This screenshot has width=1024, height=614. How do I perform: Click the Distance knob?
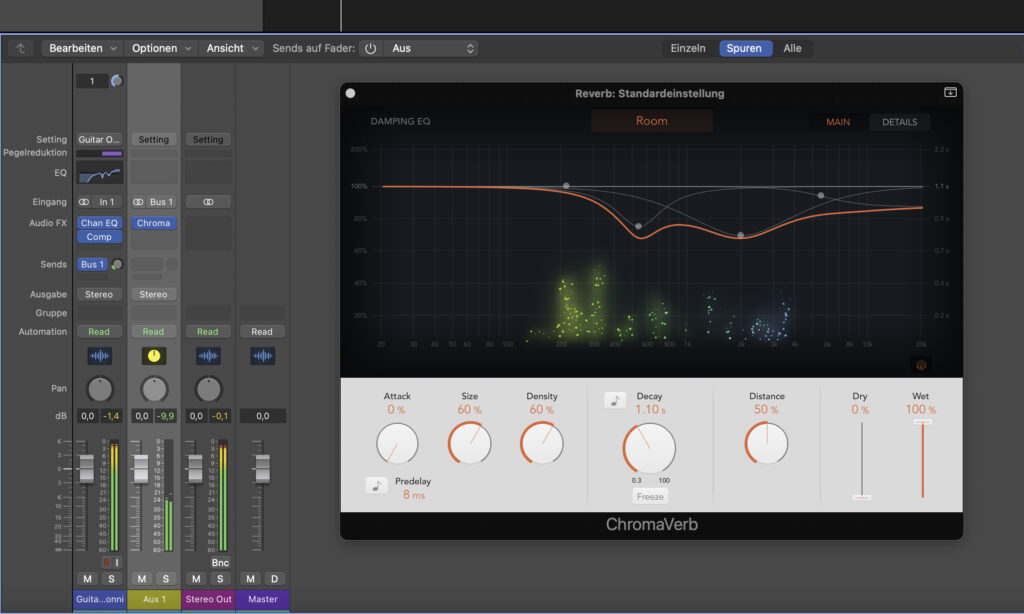click(767, 444)
